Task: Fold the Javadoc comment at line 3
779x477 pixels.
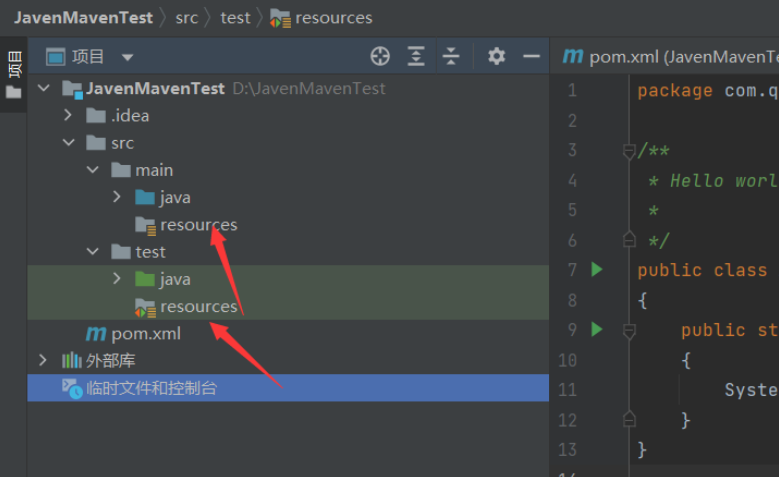Action: [x=629, y=151]
